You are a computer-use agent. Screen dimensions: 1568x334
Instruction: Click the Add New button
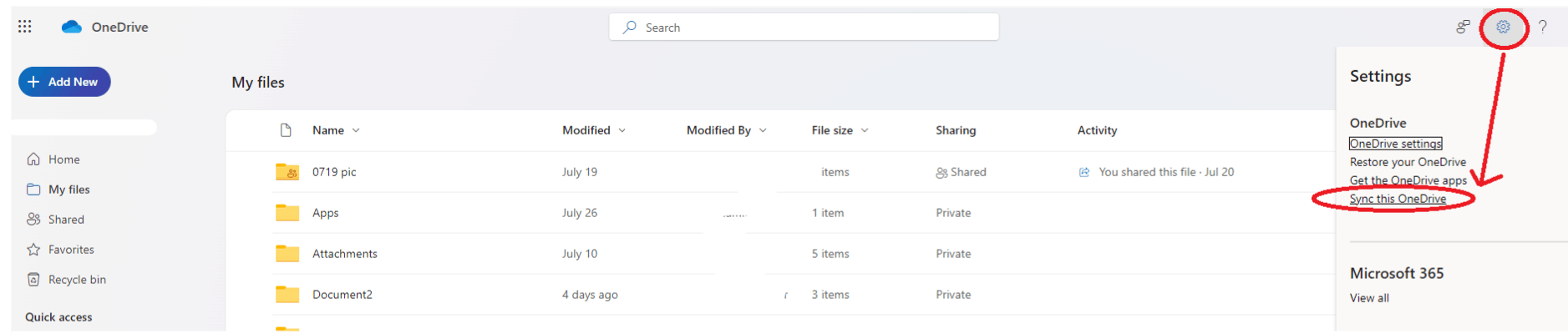64,82
